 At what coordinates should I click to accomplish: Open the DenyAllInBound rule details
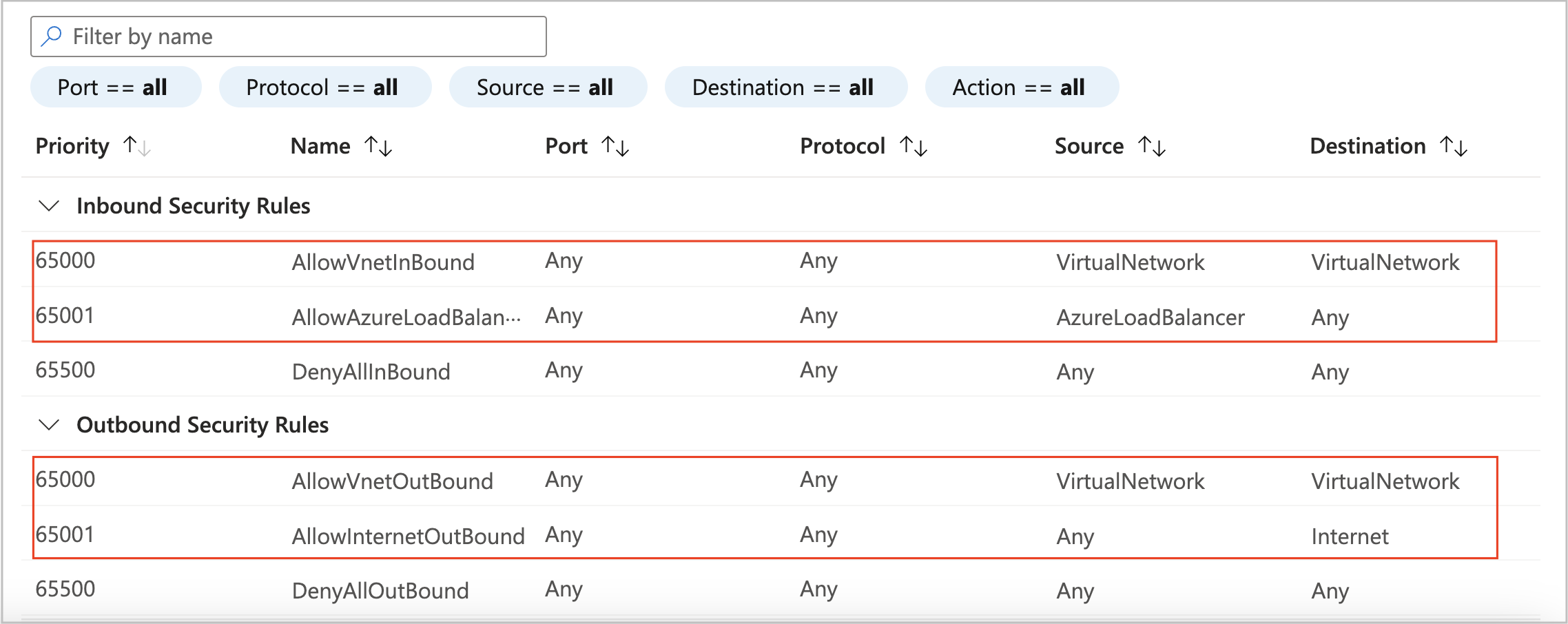pos(370,372)
